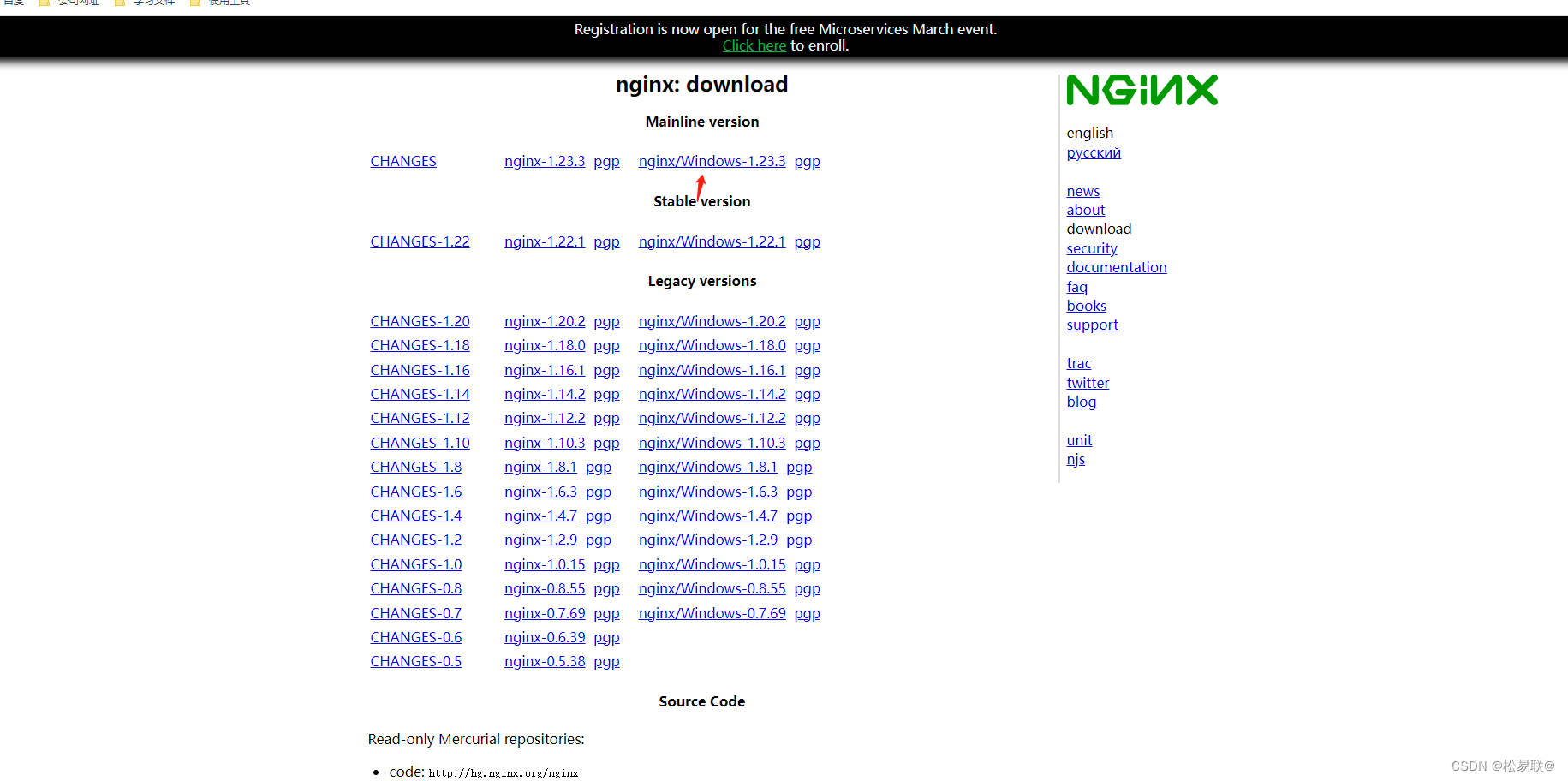Open pgp signature for nginx/Windows-1.23.3
Screen dimensions: 1568x781
pos(807,161)
